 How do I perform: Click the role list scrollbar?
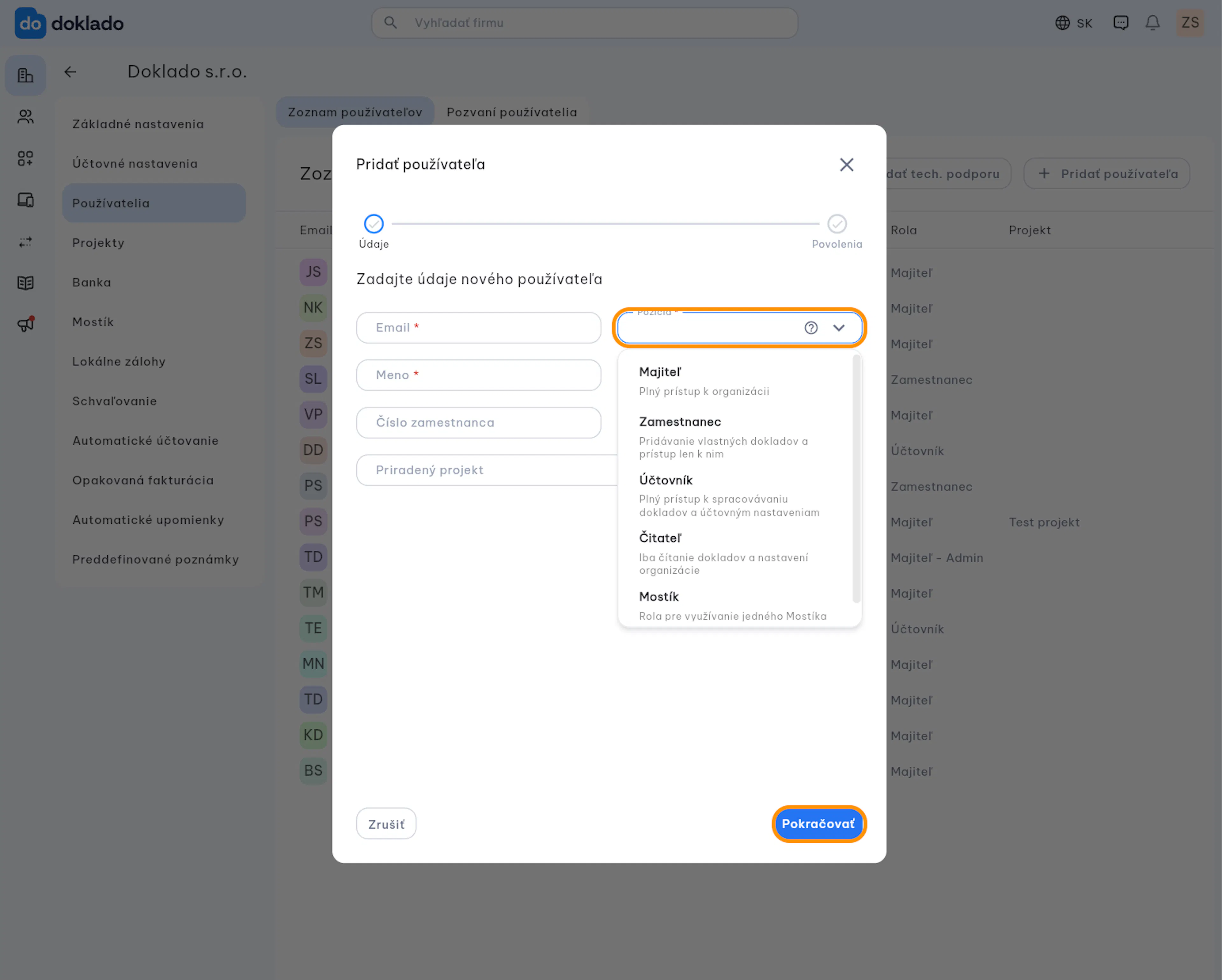pyautogui.click(x=856, y=479)
